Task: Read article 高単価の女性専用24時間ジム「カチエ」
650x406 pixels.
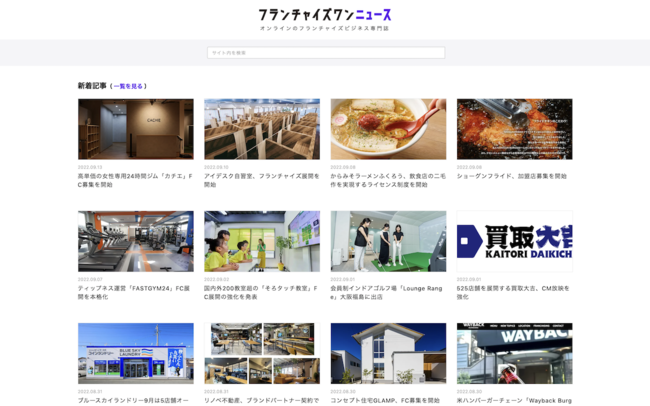Action: click(135, 180)
